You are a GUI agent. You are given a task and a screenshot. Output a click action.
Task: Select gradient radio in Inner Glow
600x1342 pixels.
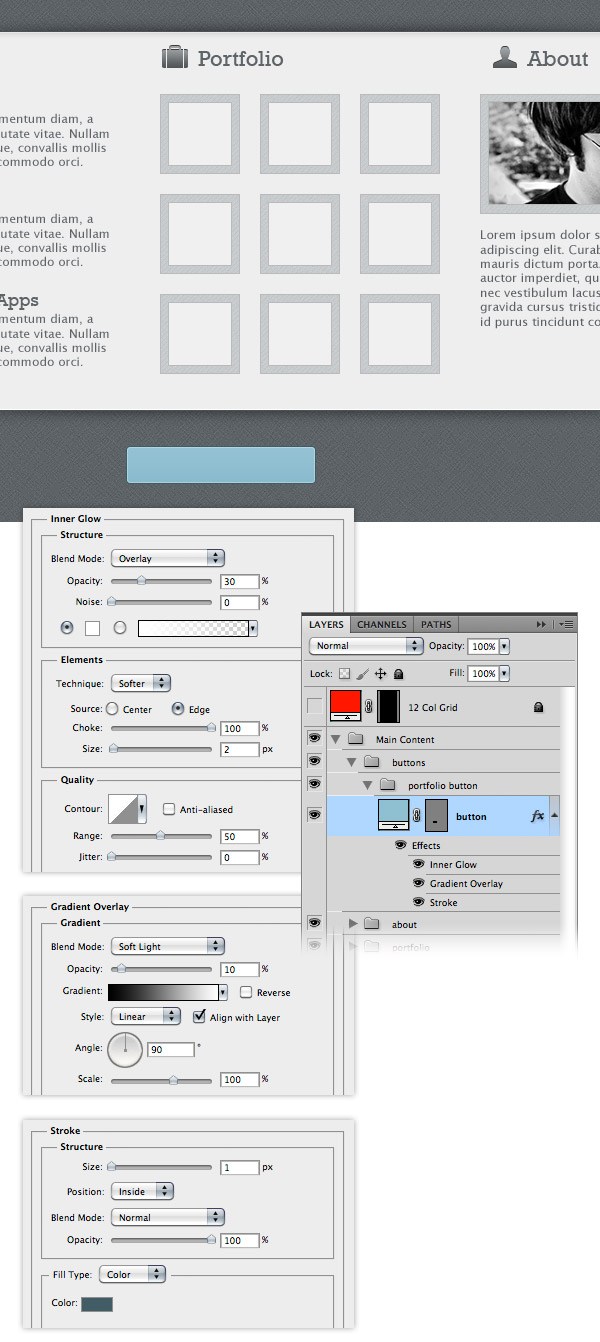pos(120,628)
